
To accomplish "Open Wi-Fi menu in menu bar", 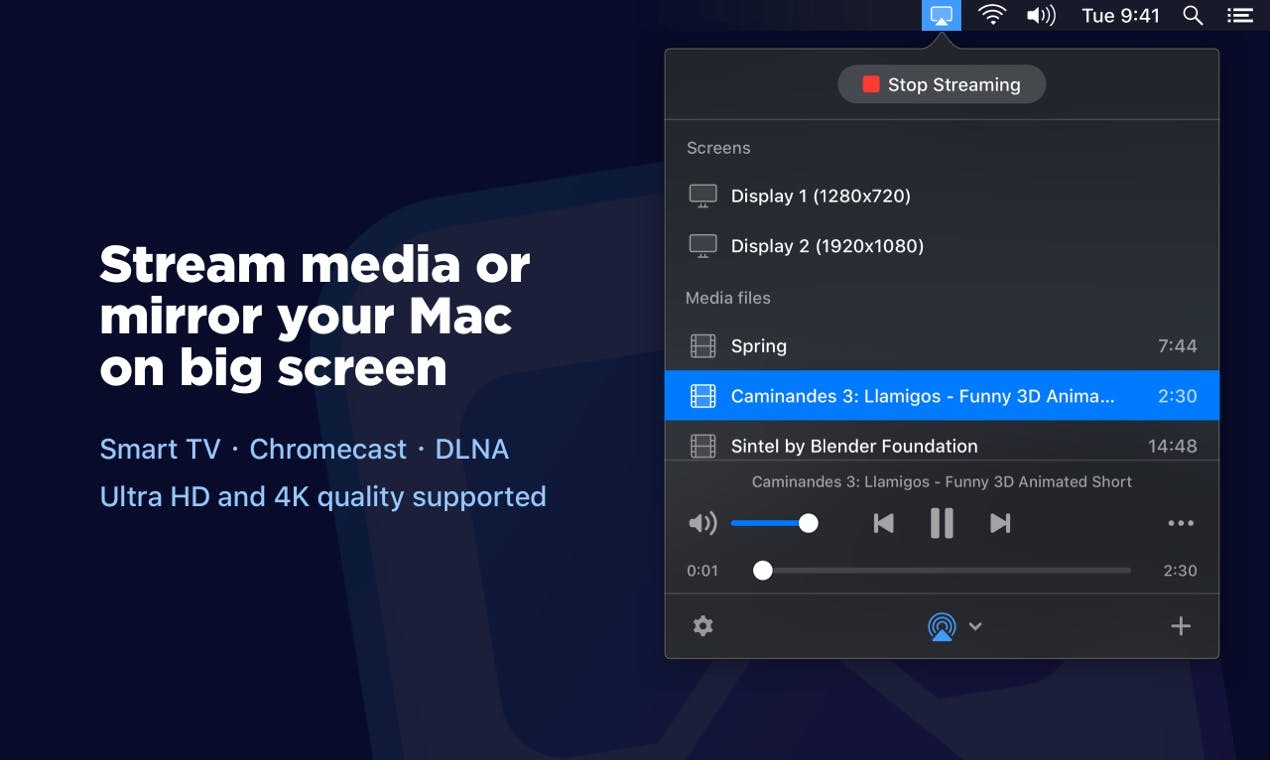I will point(991,15).
